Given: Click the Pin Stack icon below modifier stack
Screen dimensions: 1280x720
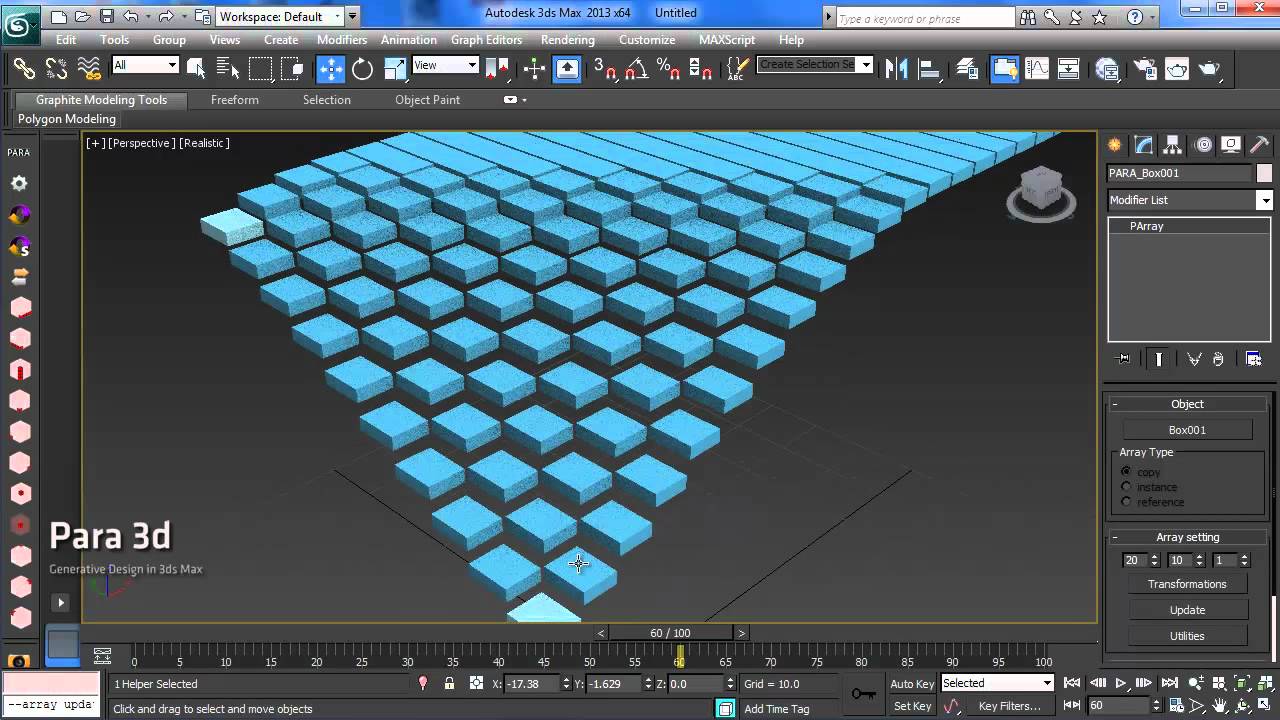Looking at the screenshot, I should pos(1122,358).
